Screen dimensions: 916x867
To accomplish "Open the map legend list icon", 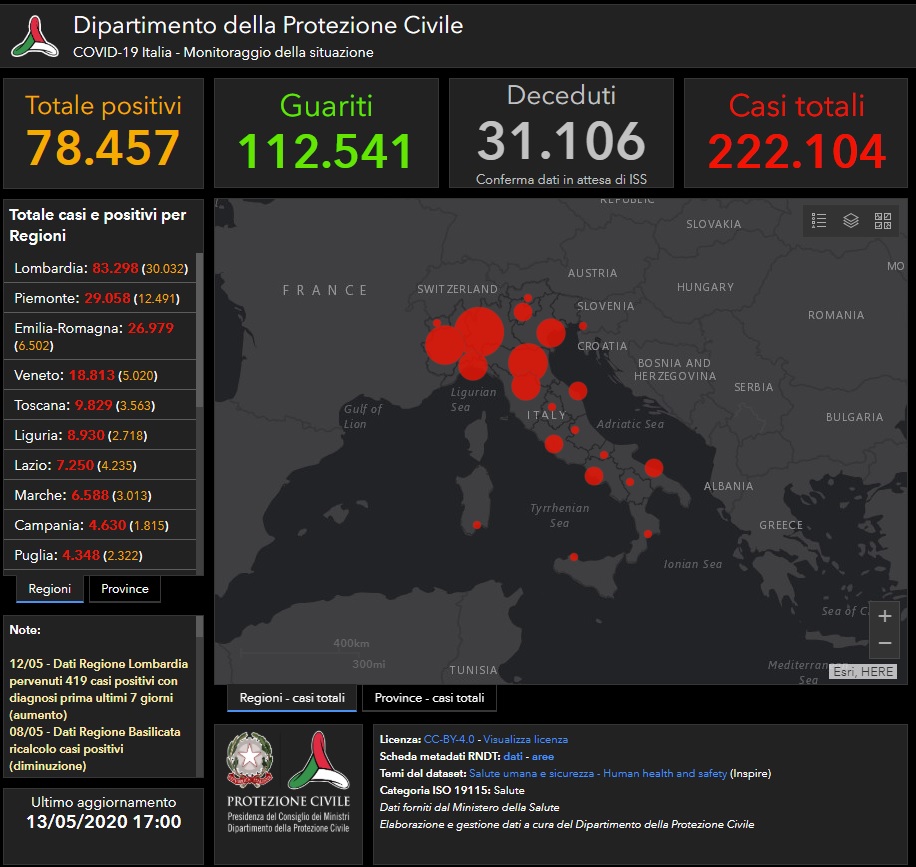I will point(818,221).
